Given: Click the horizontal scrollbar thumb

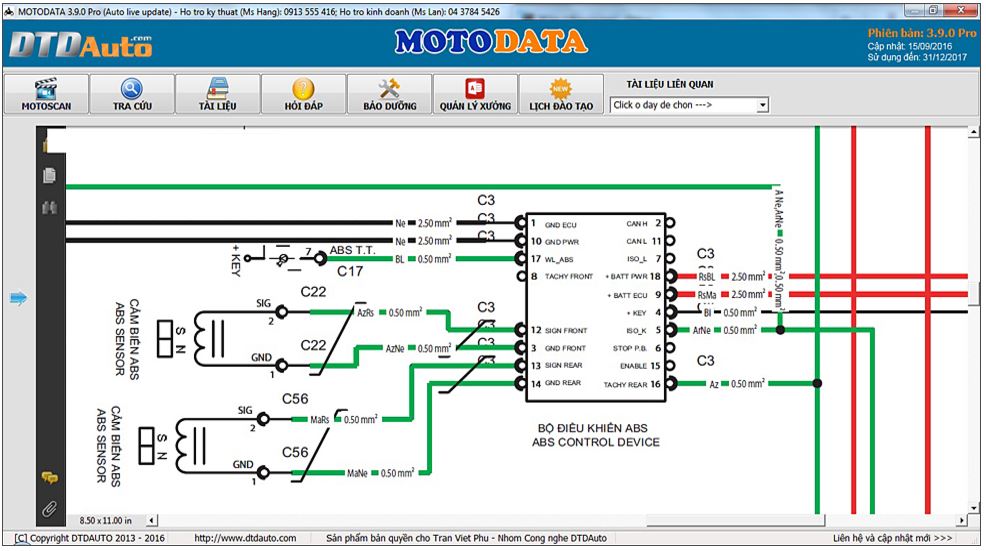Looking at the screenshot, I should (x=736, y=520).
